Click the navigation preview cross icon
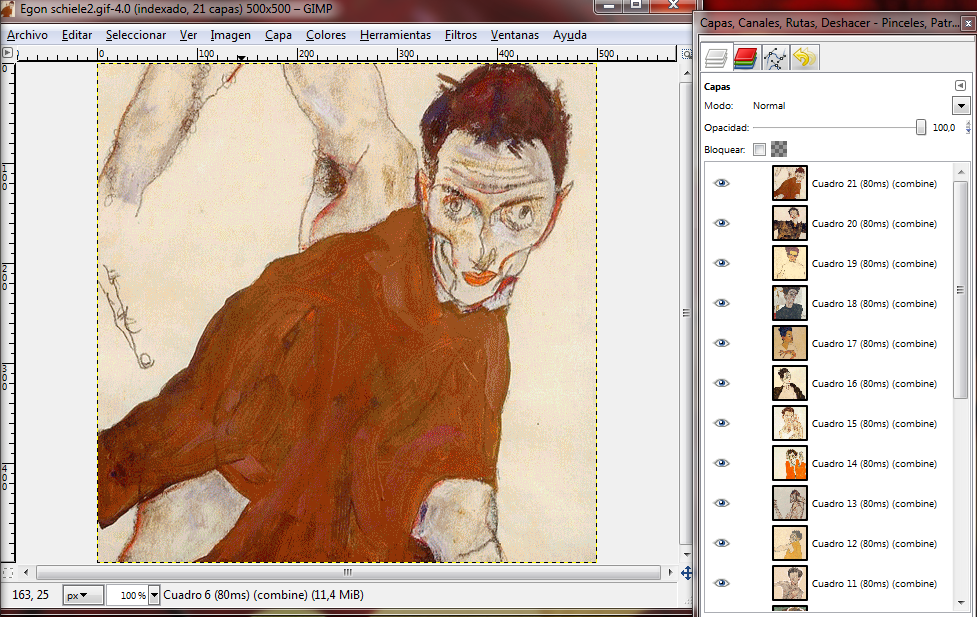Screen dimensions: 977x617 tap(687, 572)
